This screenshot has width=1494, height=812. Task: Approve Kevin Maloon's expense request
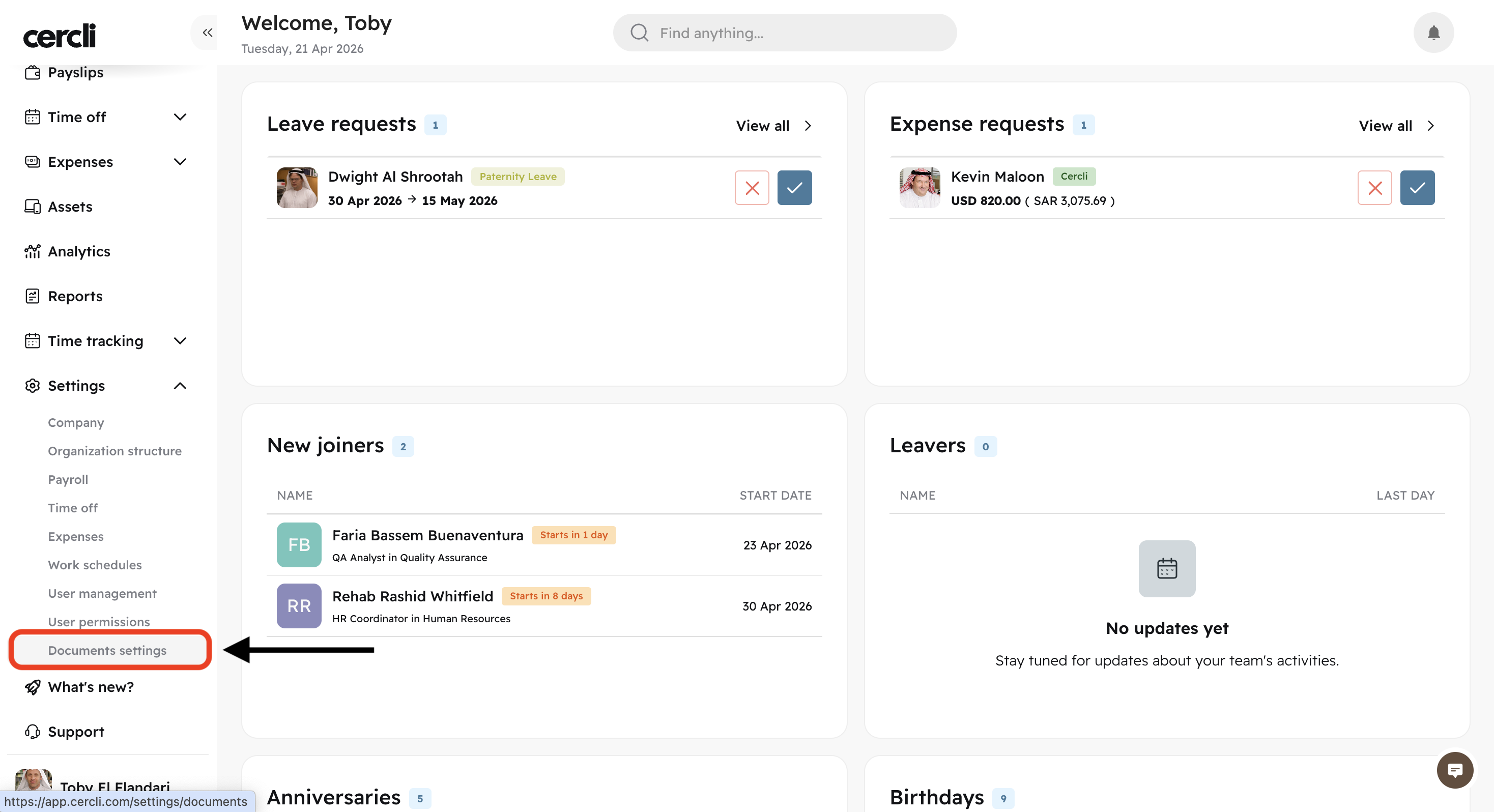1417,188
